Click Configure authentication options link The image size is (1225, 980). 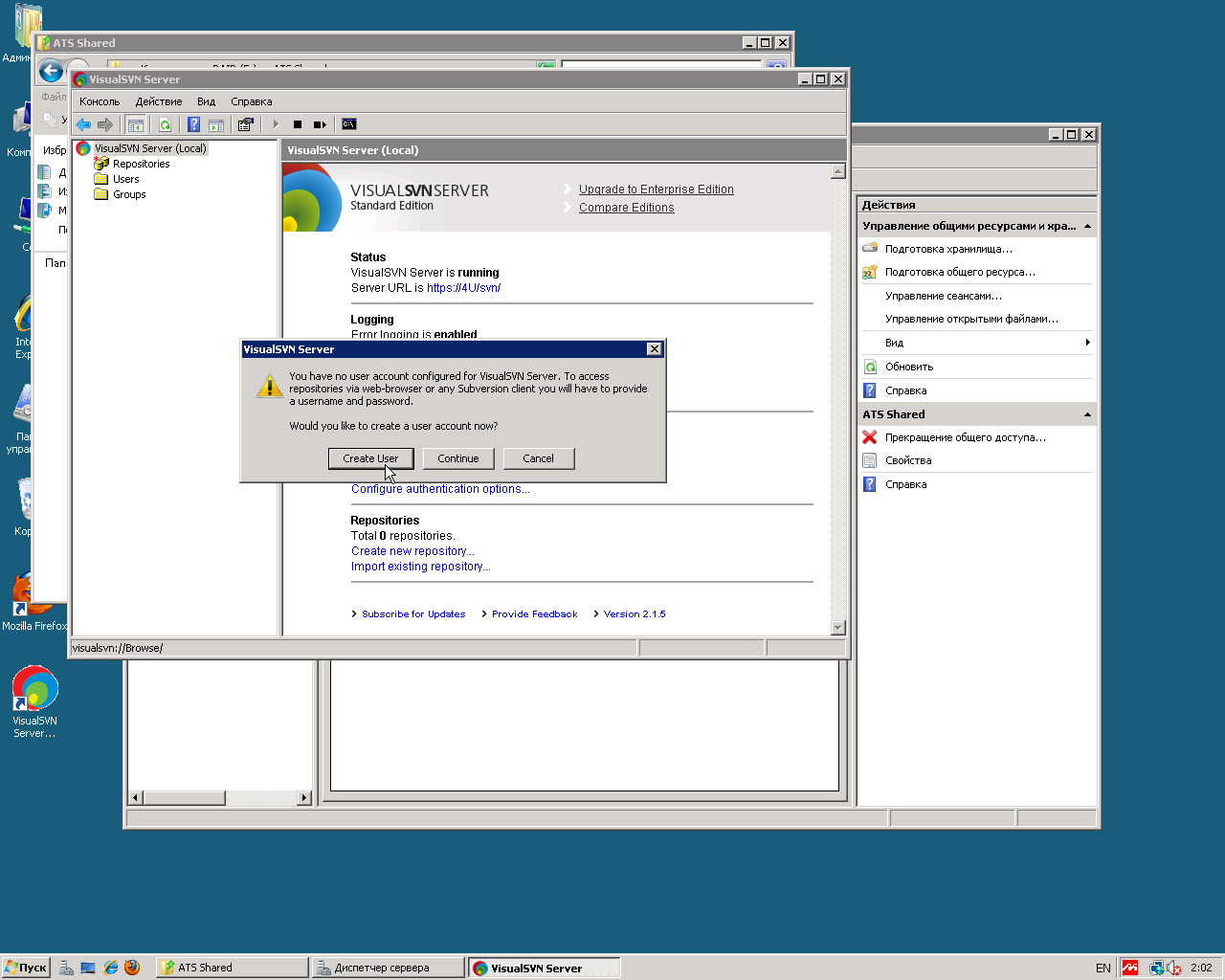tap(440, 489)
